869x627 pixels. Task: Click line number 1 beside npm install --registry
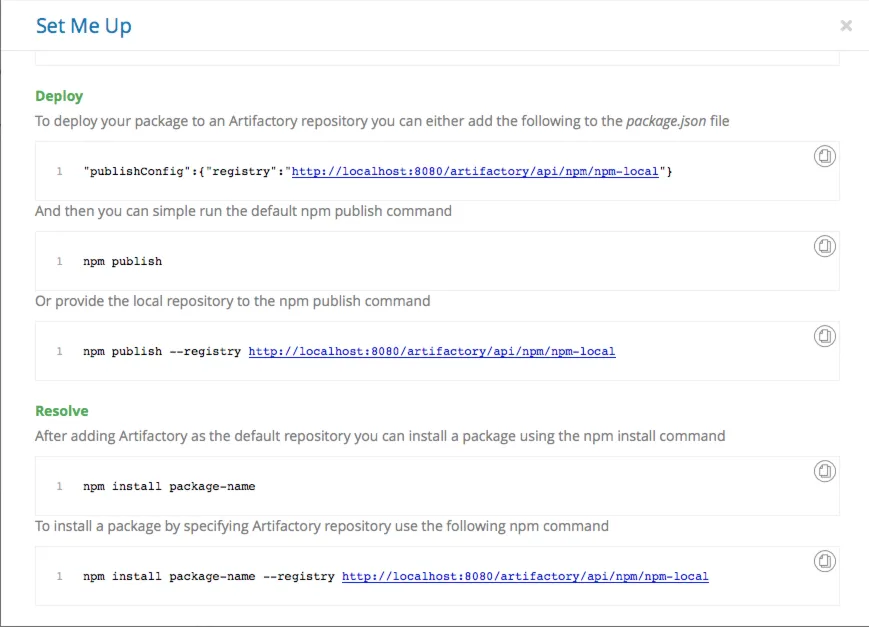point(59,577)
